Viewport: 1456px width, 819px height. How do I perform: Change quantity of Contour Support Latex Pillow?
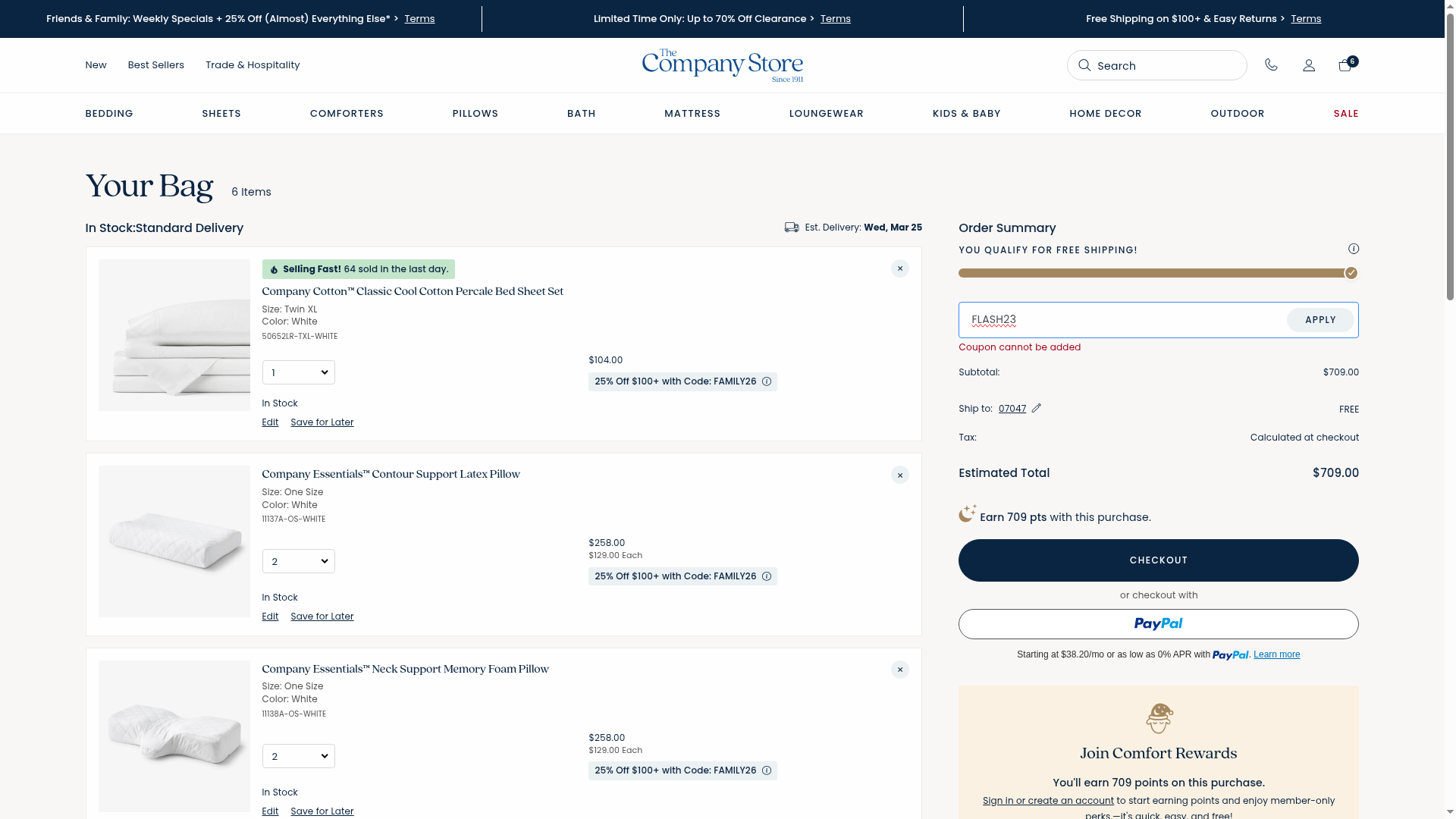tap(299, 561)
